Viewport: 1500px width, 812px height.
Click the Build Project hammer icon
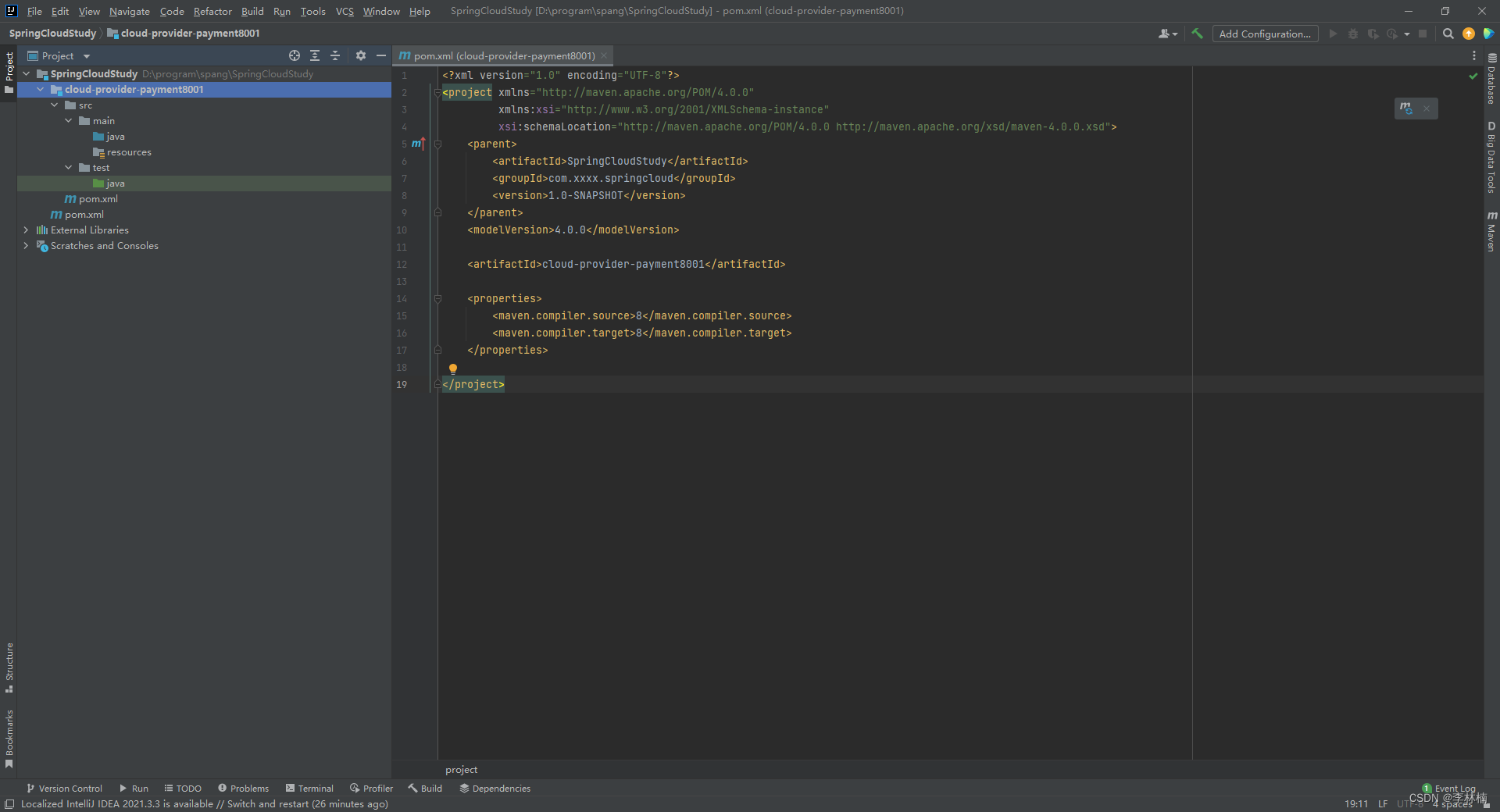click(x=1197, y=34)
